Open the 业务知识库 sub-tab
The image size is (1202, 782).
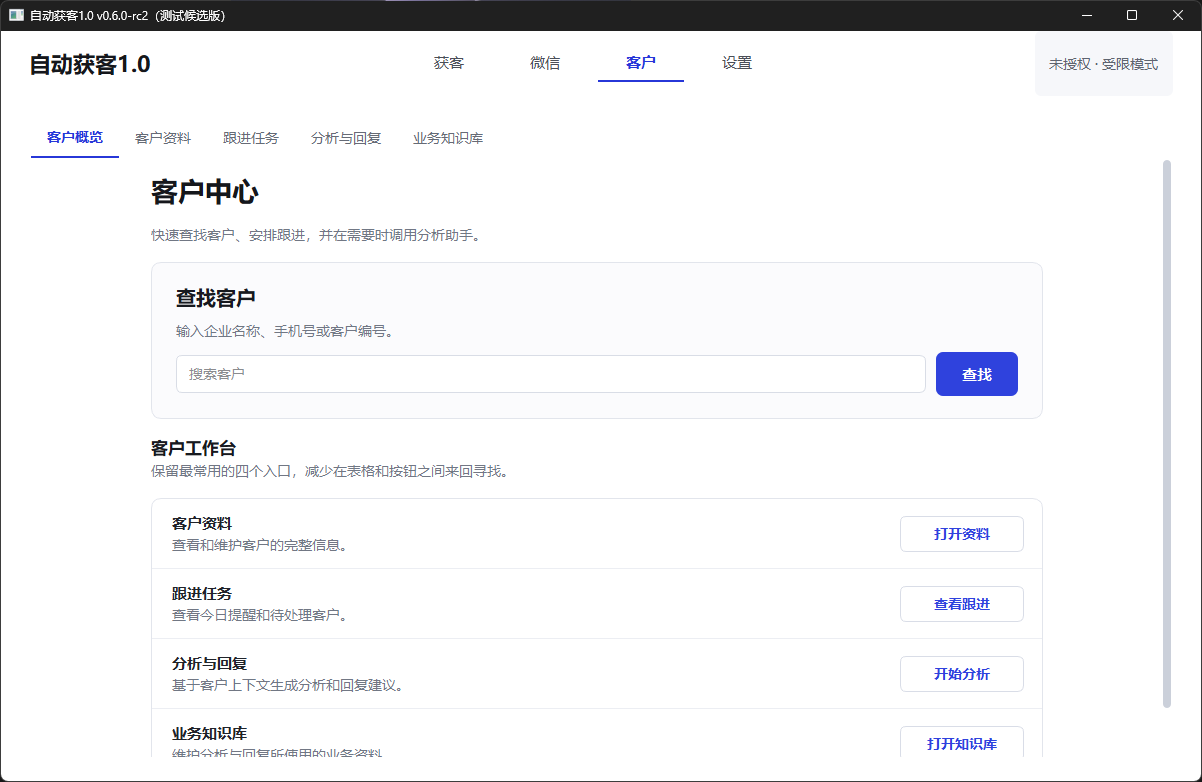[x=448, y=138]
